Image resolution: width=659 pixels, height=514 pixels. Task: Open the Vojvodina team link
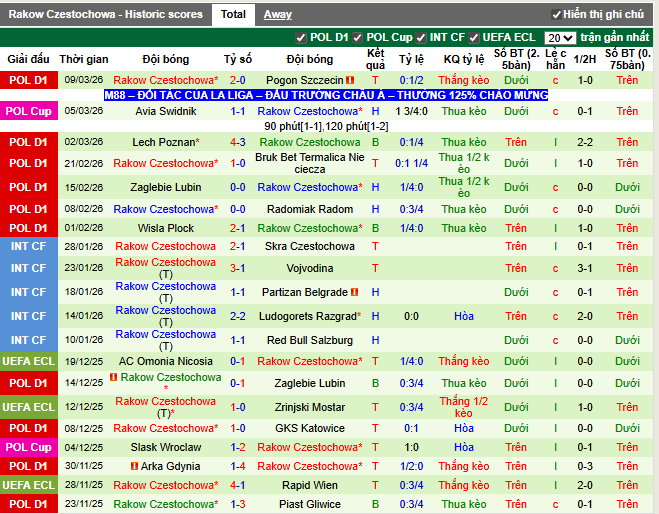[x=310, y=268]
